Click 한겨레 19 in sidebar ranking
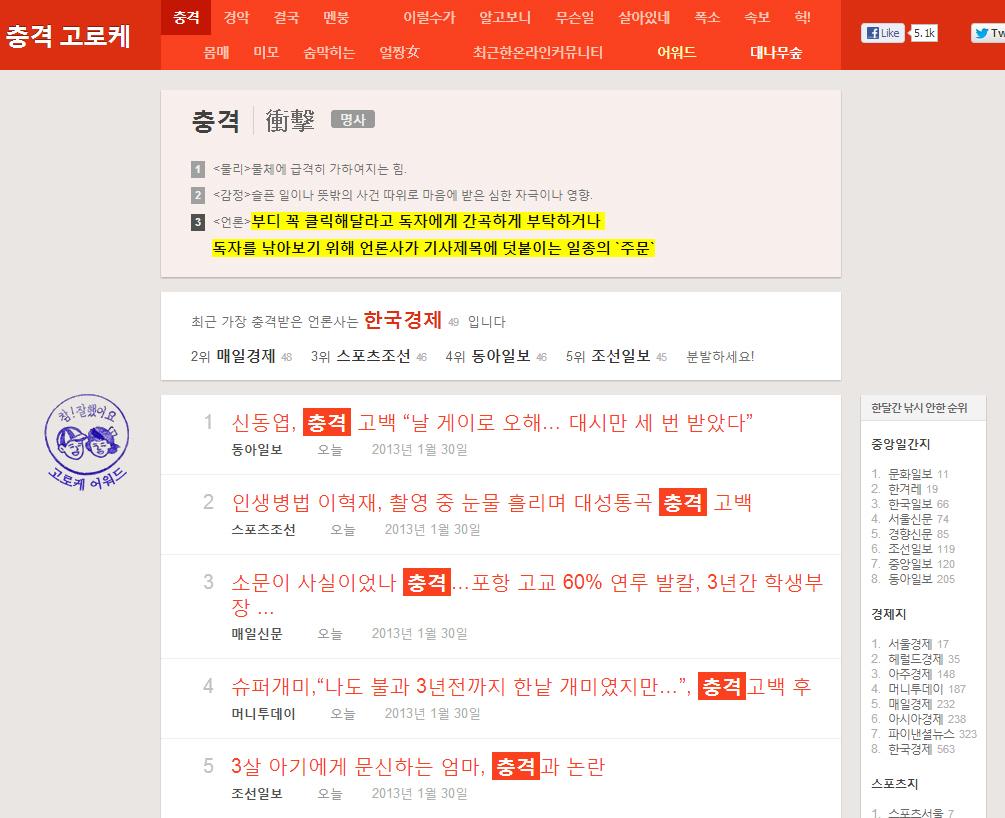This screenshot has height=818, width=1005. pyautogui.click(x=913, y=489)
